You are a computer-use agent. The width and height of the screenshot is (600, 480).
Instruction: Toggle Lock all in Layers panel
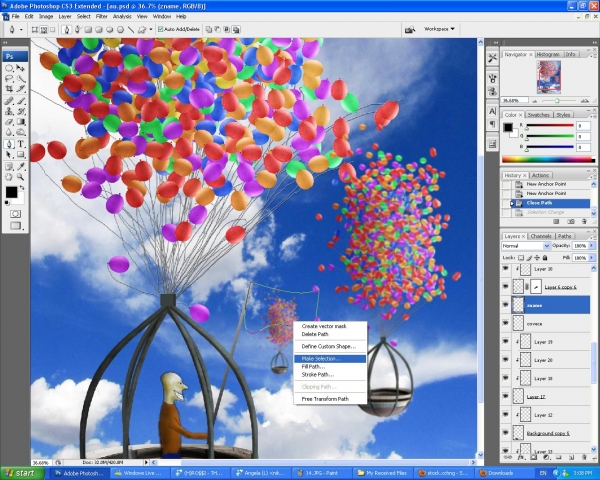point(545,258)
